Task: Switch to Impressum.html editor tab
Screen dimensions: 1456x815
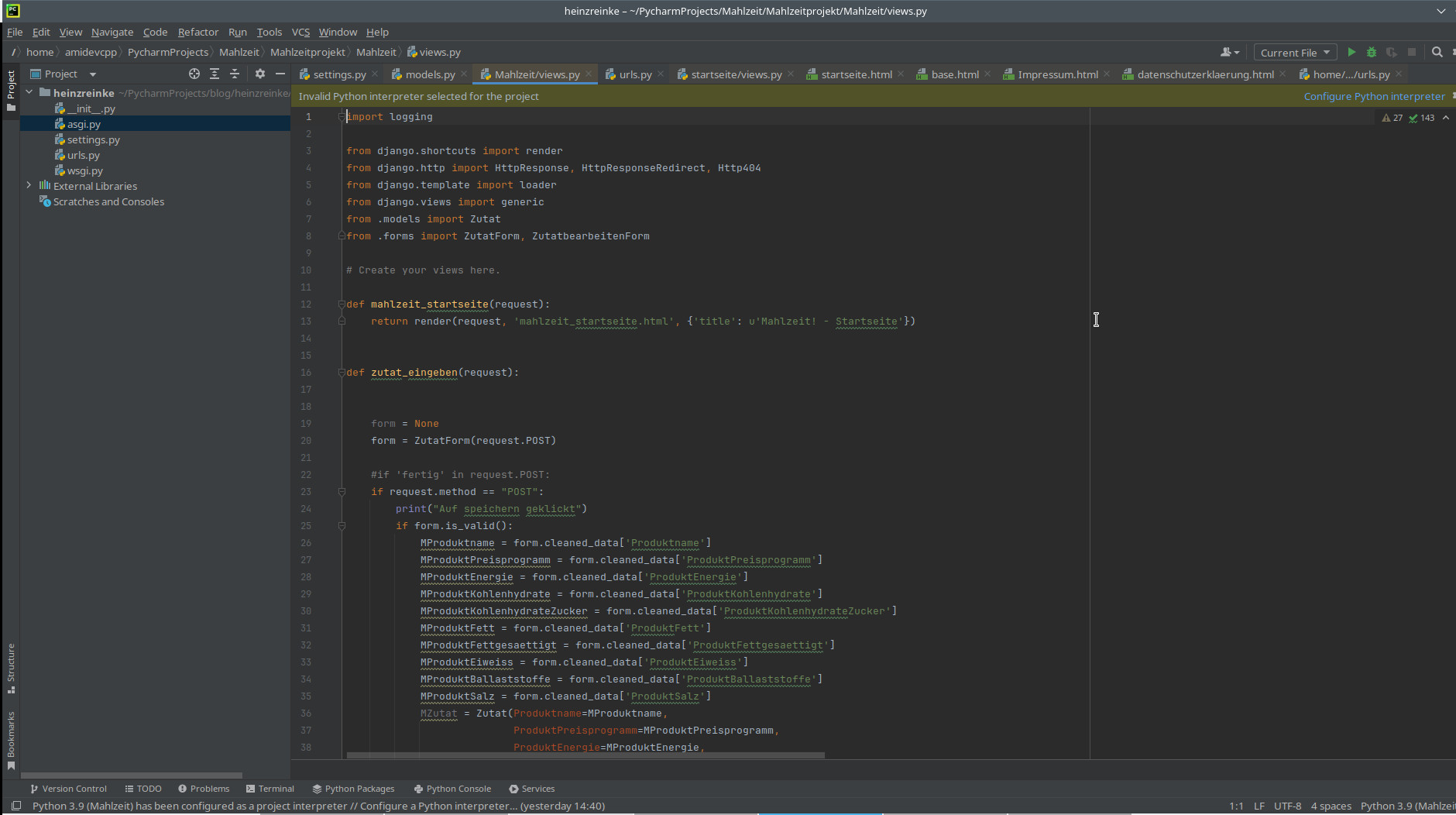Action: (1057, 74)
